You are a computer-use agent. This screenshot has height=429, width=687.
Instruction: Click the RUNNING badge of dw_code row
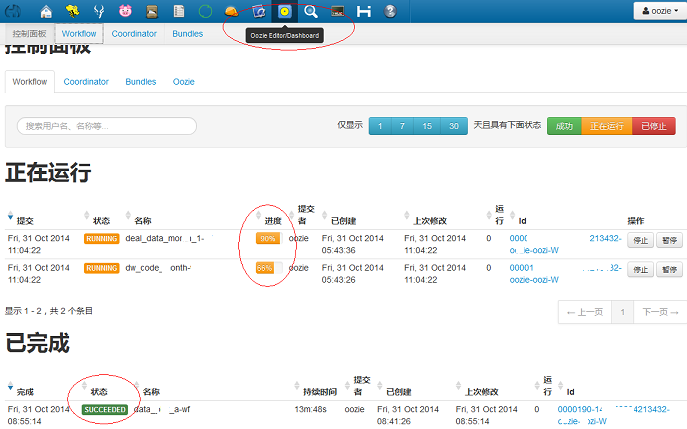[x=102, y=268]
